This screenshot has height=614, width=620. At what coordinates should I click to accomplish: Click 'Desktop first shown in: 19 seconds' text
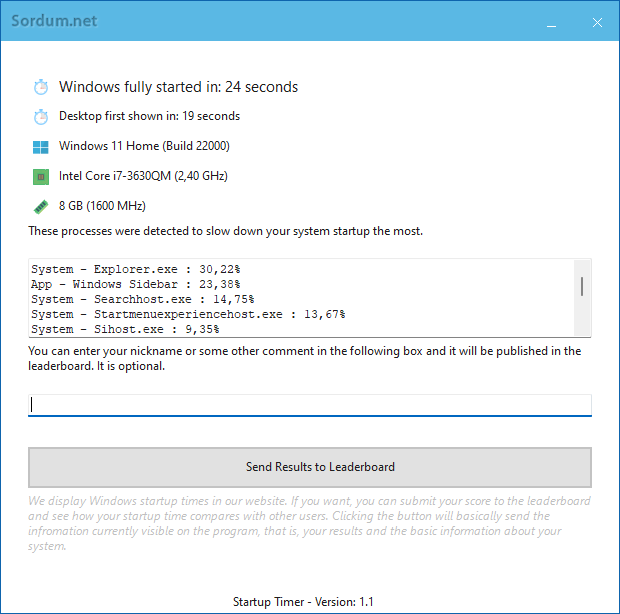click(149, 116)
